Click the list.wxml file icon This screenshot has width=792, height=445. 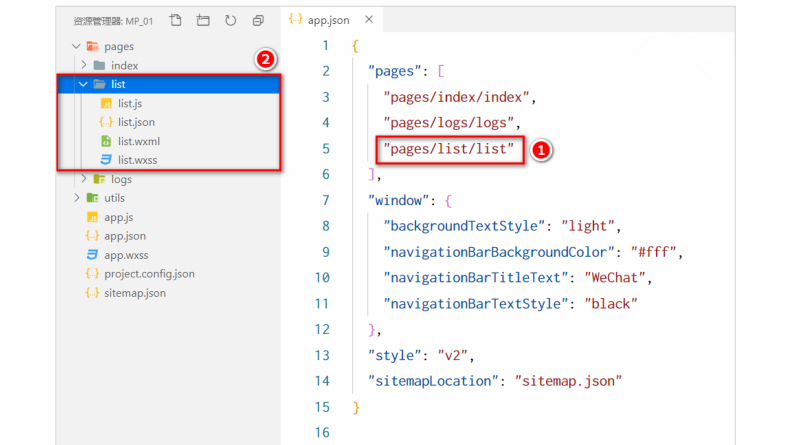click(106, 141)
